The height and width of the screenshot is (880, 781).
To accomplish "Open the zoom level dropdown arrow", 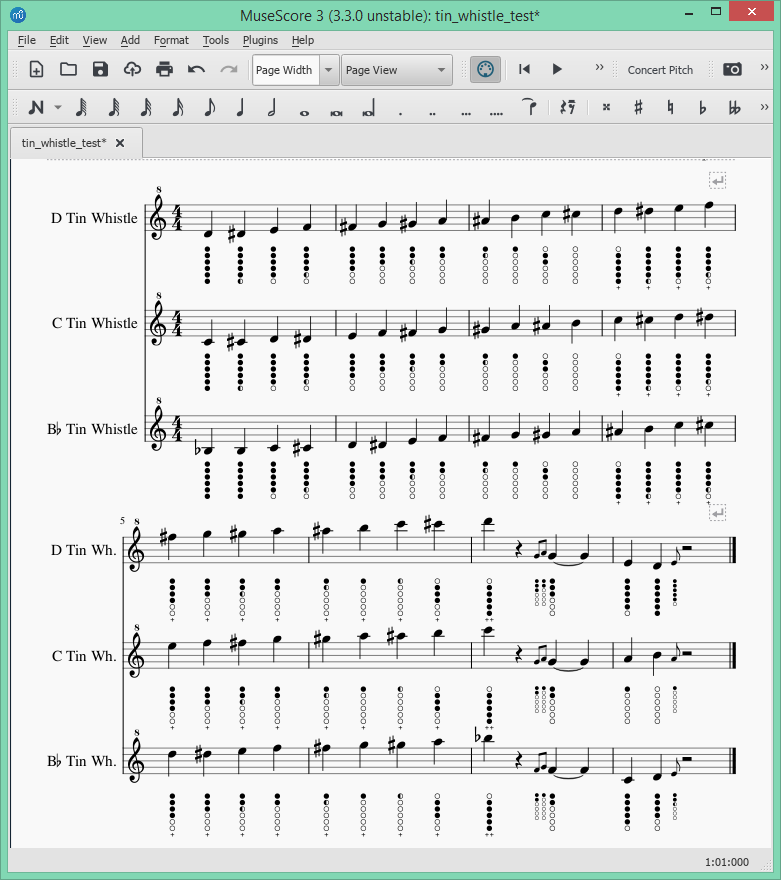I will coord(329,70).
